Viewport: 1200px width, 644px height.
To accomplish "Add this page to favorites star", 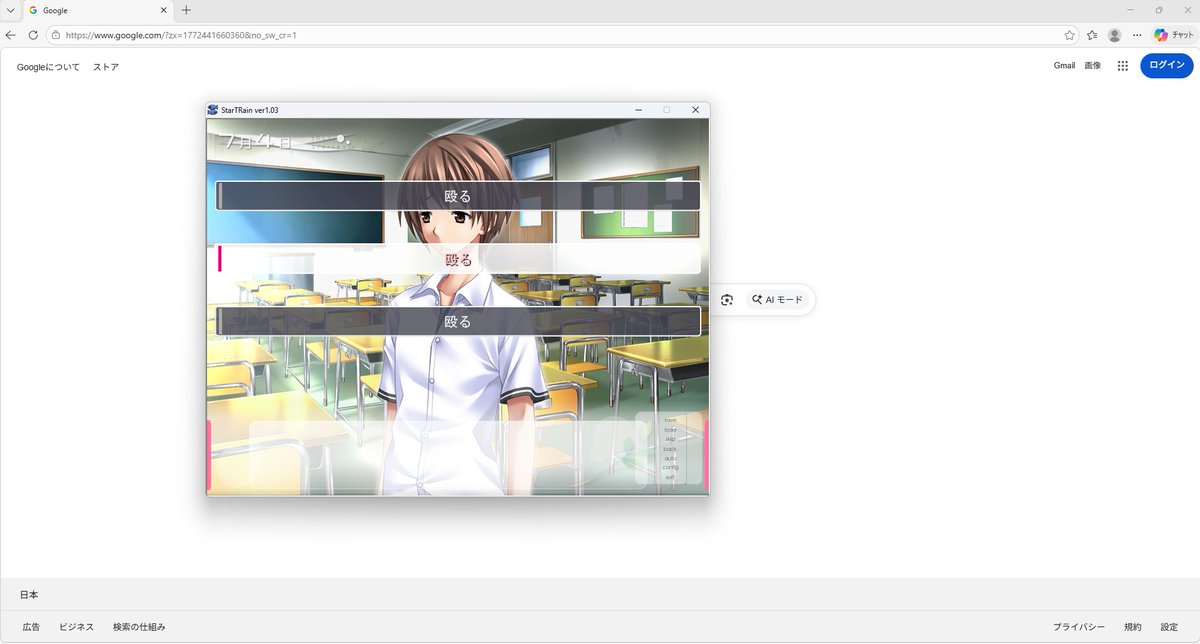I will 1069,35.
